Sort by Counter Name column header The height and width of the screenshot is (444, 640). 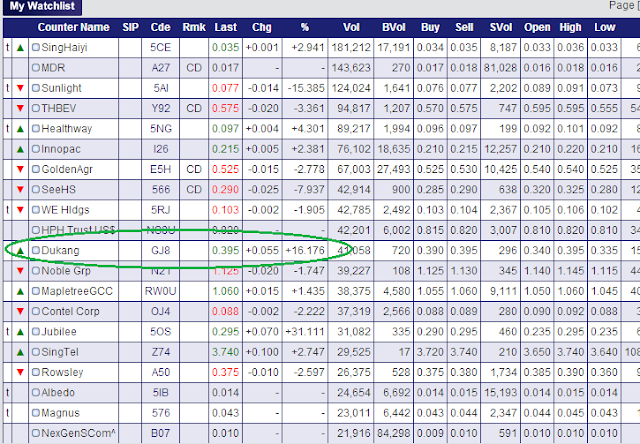73,27
